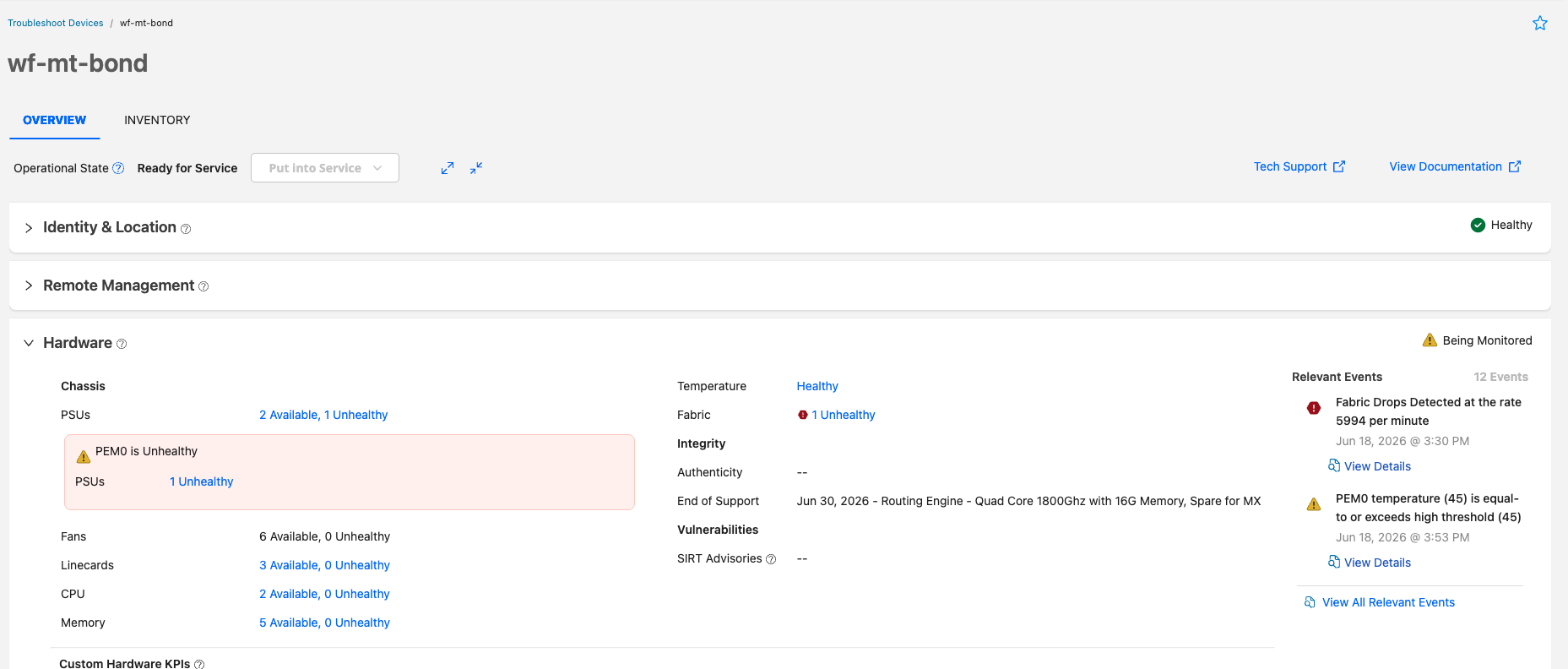Click the external link icon after Tech Support
The width and height of the screenshot is (1568, 669).
tap(1339, 166)
